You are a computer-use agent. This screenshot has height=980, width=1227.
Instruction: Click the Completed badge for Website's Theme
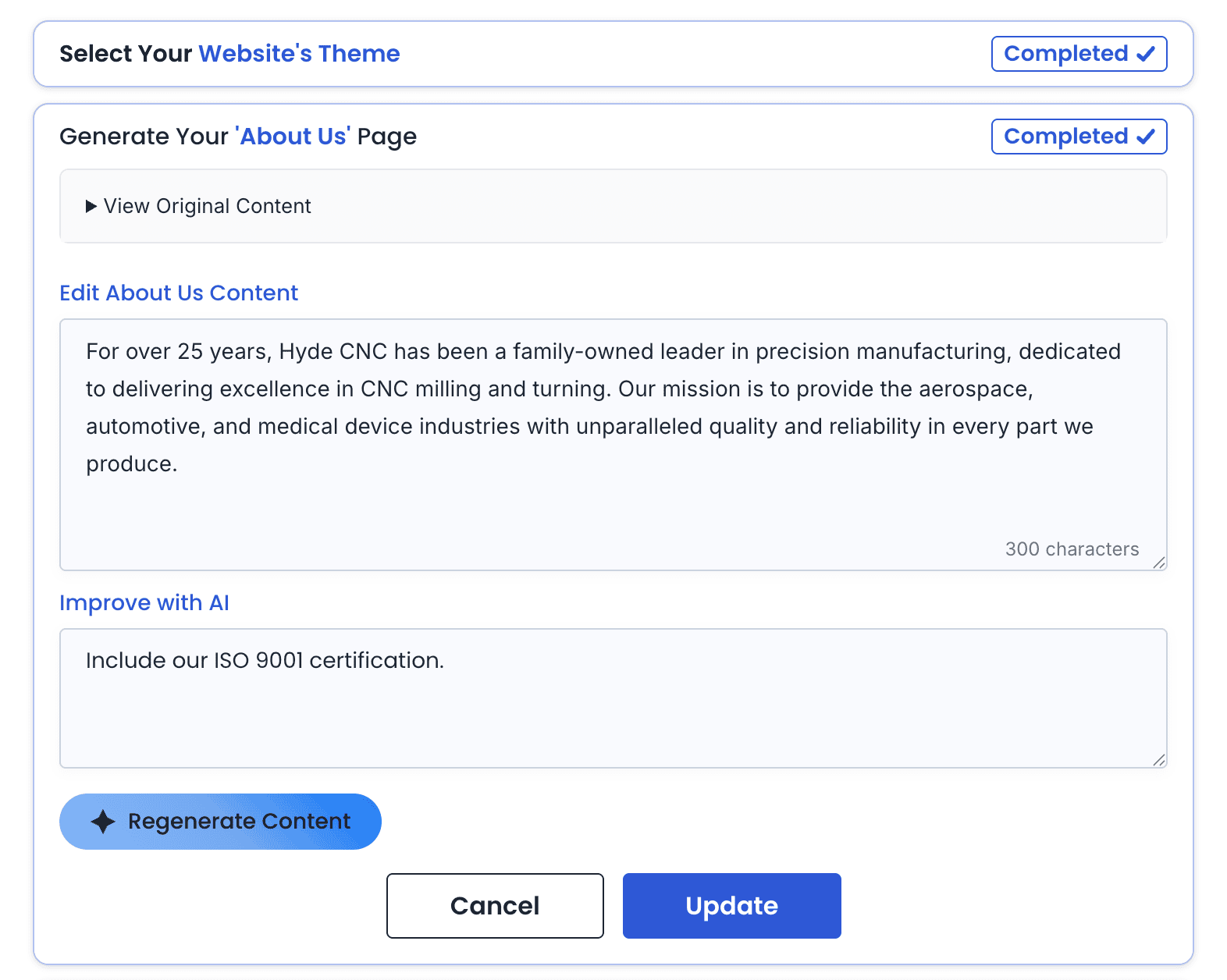click(1078, 54)
